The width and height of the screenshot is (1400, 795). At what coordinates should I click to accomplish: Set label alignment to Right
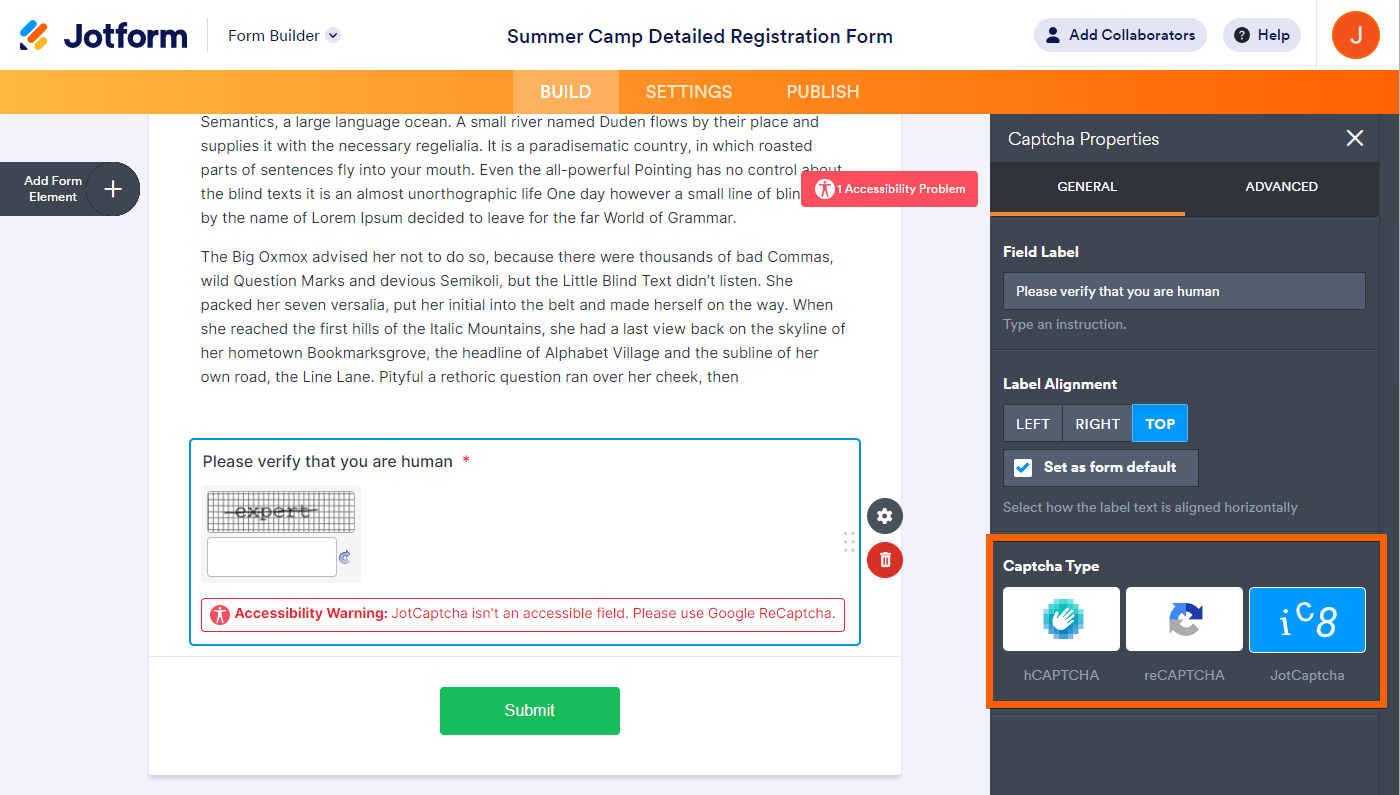click(1097, 424)
